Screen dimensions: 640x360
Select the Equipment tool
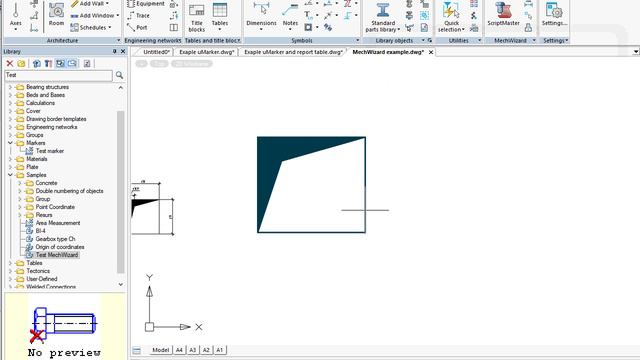pyautogui.click(x=146, y=4)
